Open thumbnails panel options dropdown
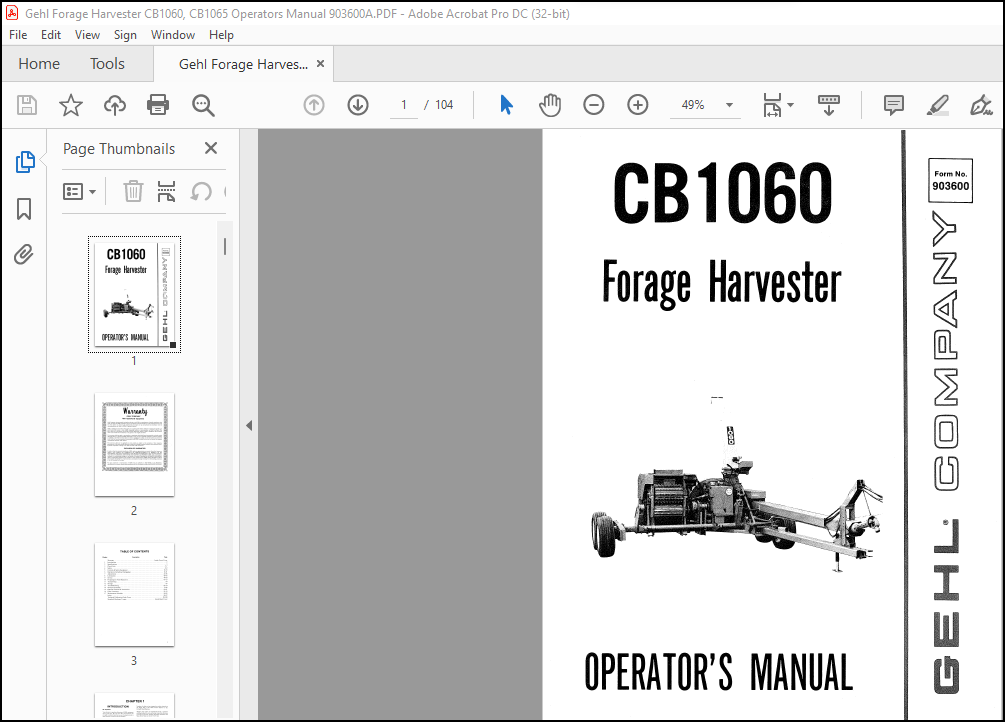Viewport: 1005px width, 722px height. click(79, 191)
